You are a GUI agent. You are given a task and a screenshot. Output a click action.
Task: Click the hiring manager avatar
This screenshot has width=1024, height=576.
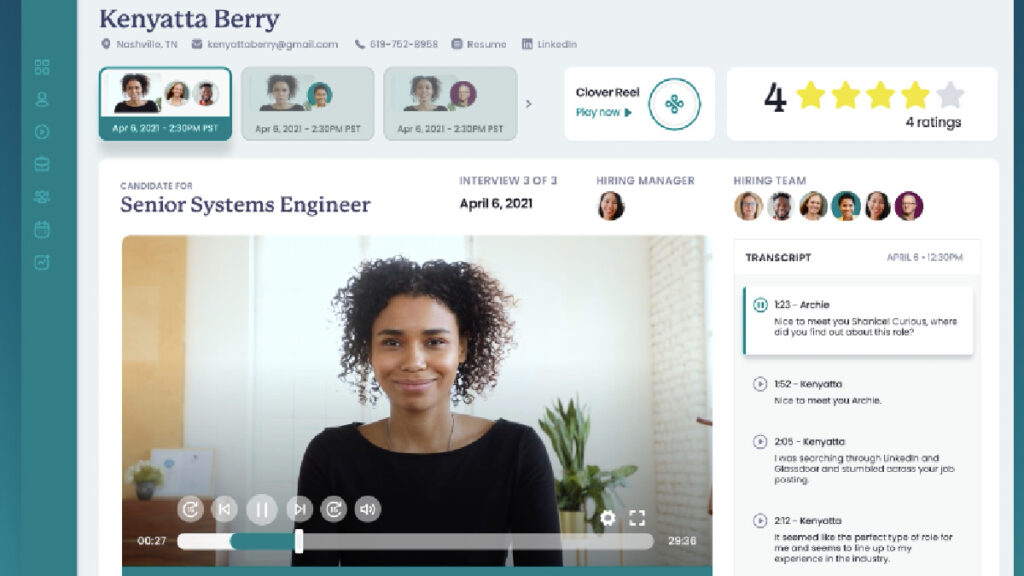[x=611, y=206]
